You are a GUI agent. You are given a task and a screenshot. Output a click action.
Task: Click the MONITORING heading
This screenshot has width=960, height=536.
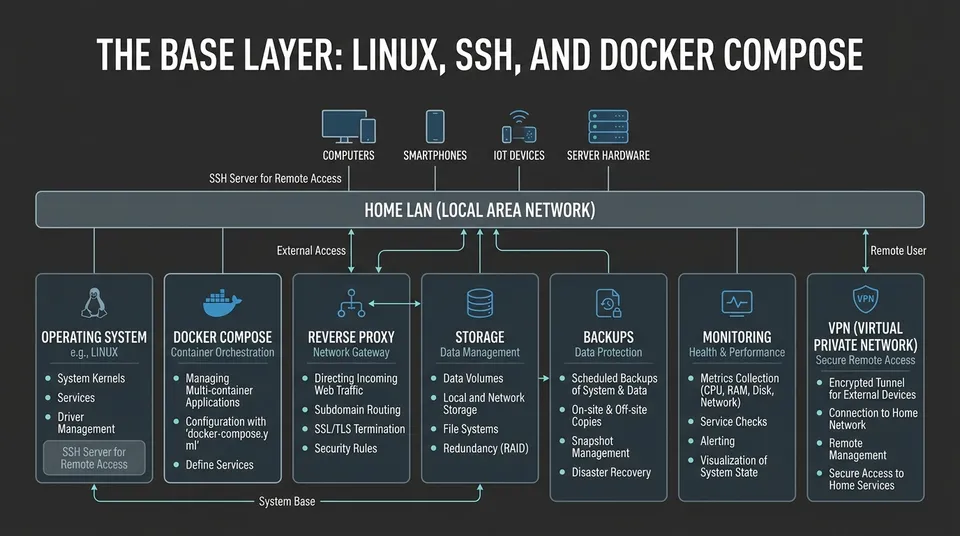pos(737,337)
